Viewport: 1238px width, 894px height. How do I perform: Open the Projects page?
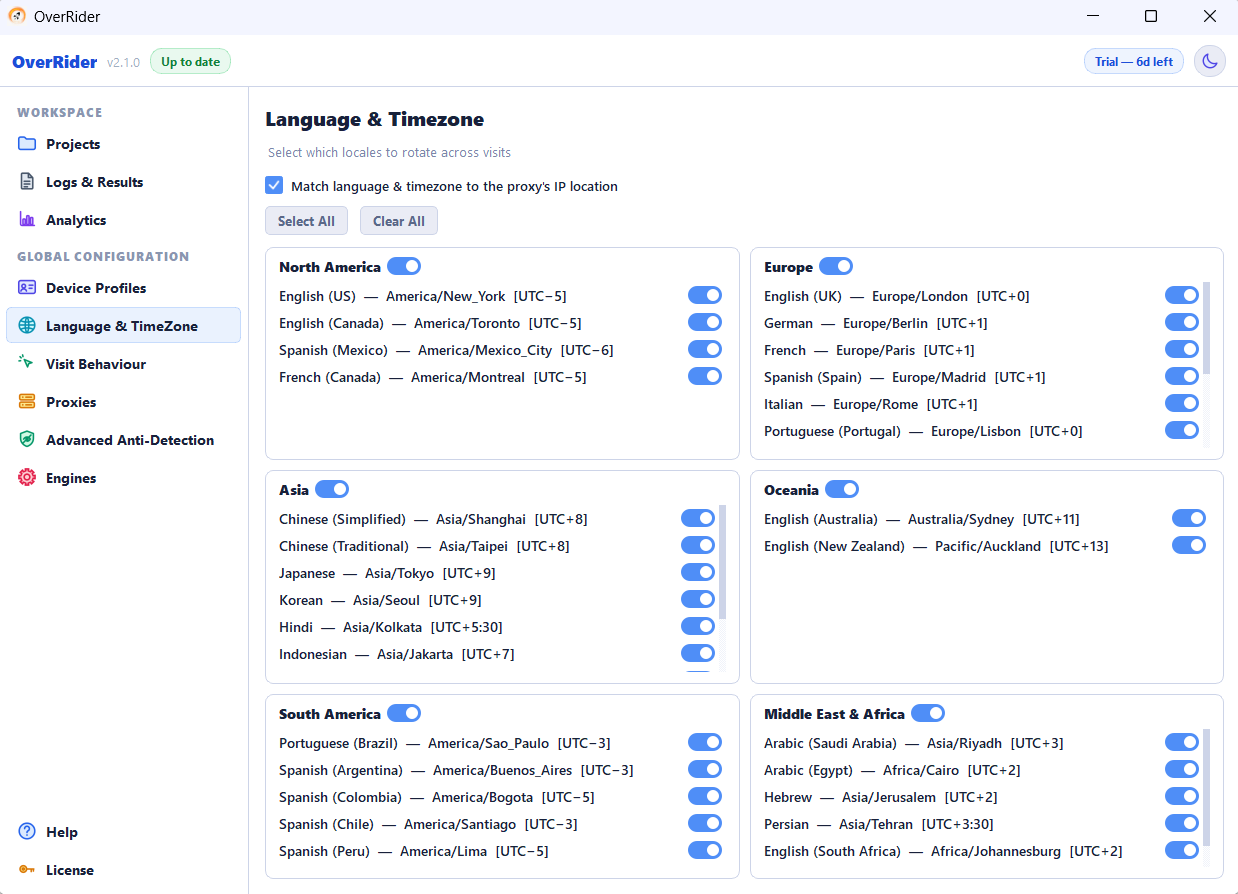pyautogui.click(x=123, y=144)
